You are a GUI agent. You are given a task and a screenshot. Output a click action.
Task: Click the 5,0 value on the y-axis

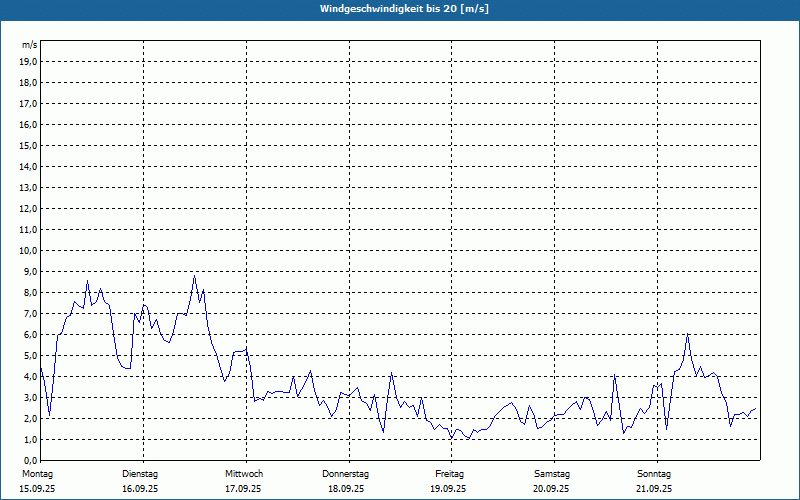[x=28, y=355]
